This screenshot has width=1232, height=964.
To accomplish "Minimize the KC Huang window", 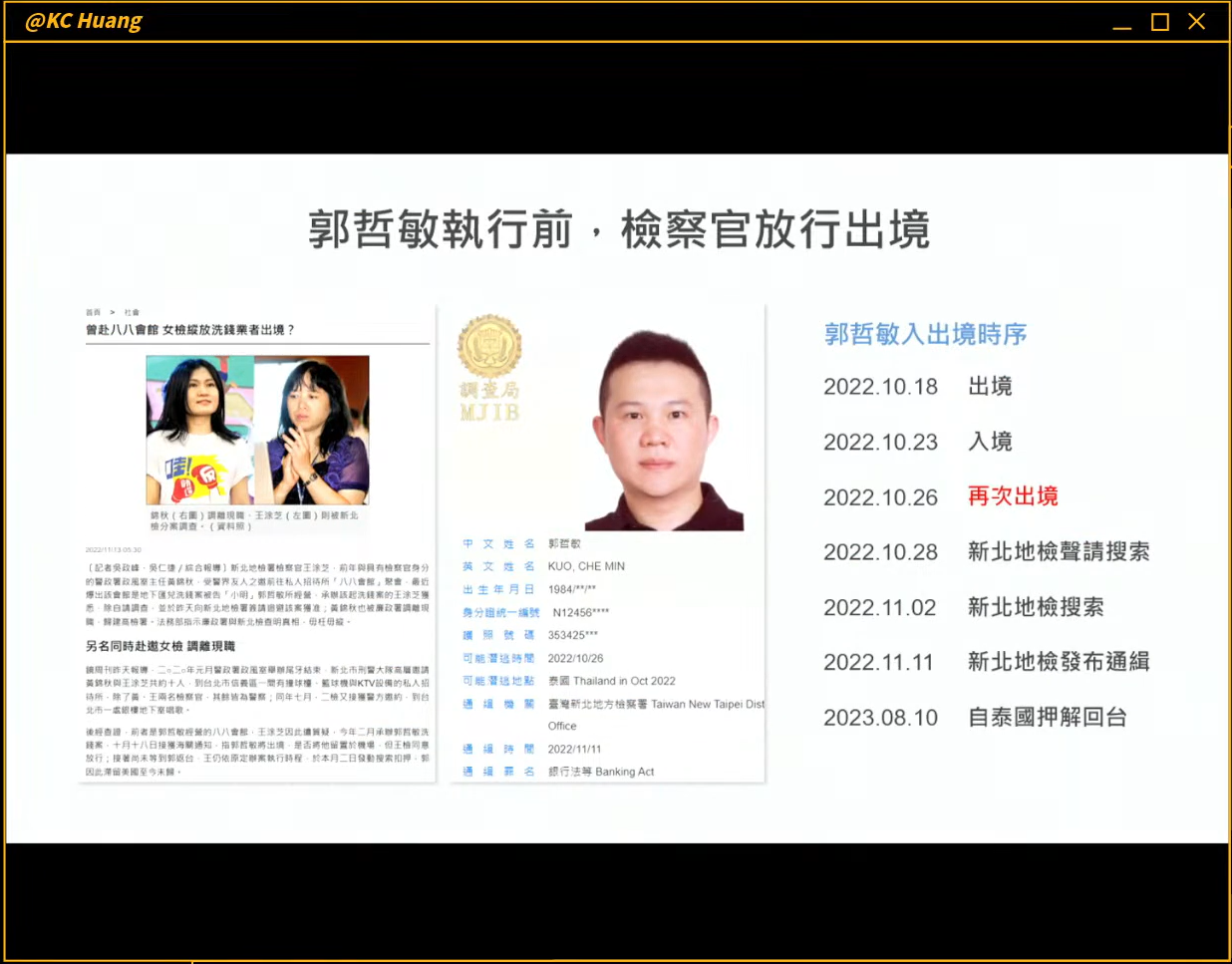I will pyautogui.click(x=1122, y=22).
